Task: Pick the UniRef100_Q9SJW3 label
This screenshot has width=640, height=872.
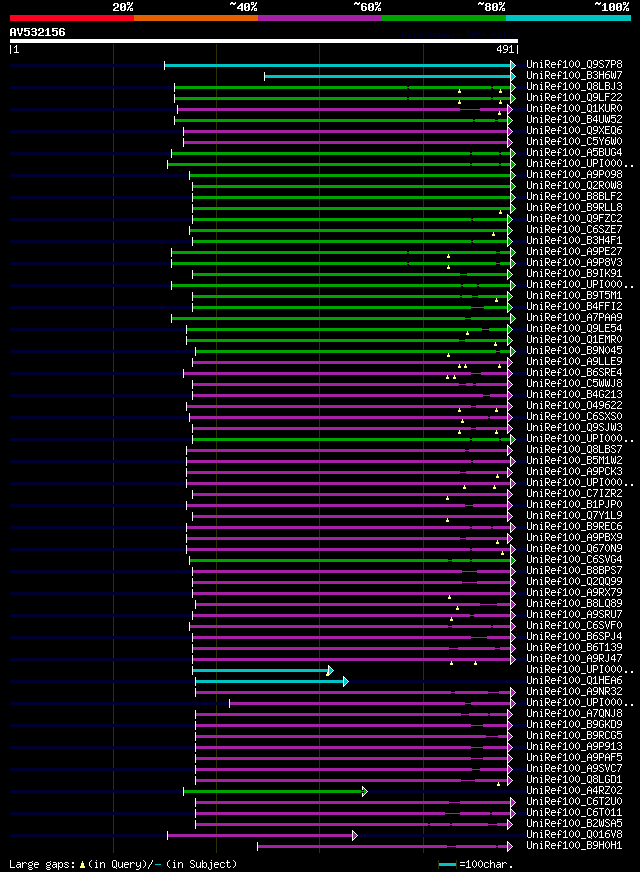Action: point(574,428)
